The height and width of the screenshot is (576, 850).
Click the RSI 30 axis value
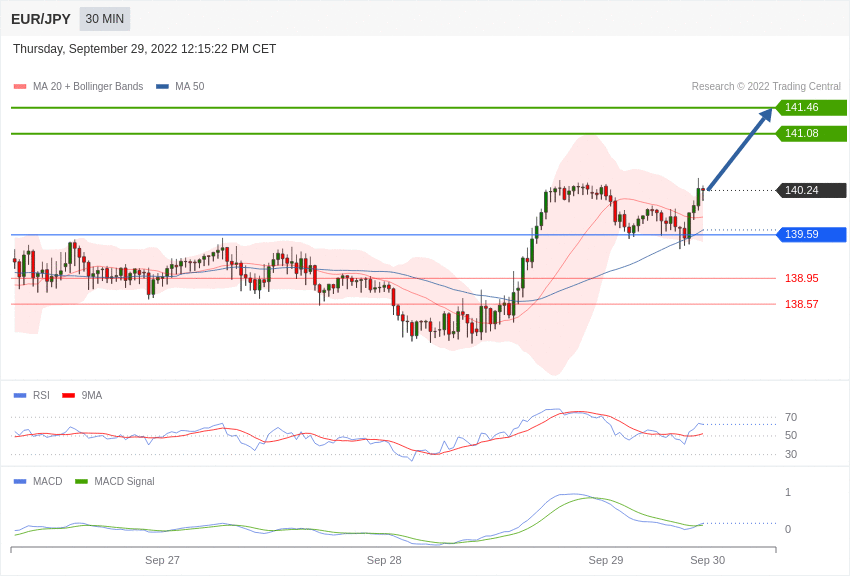(x=791, y=454)
